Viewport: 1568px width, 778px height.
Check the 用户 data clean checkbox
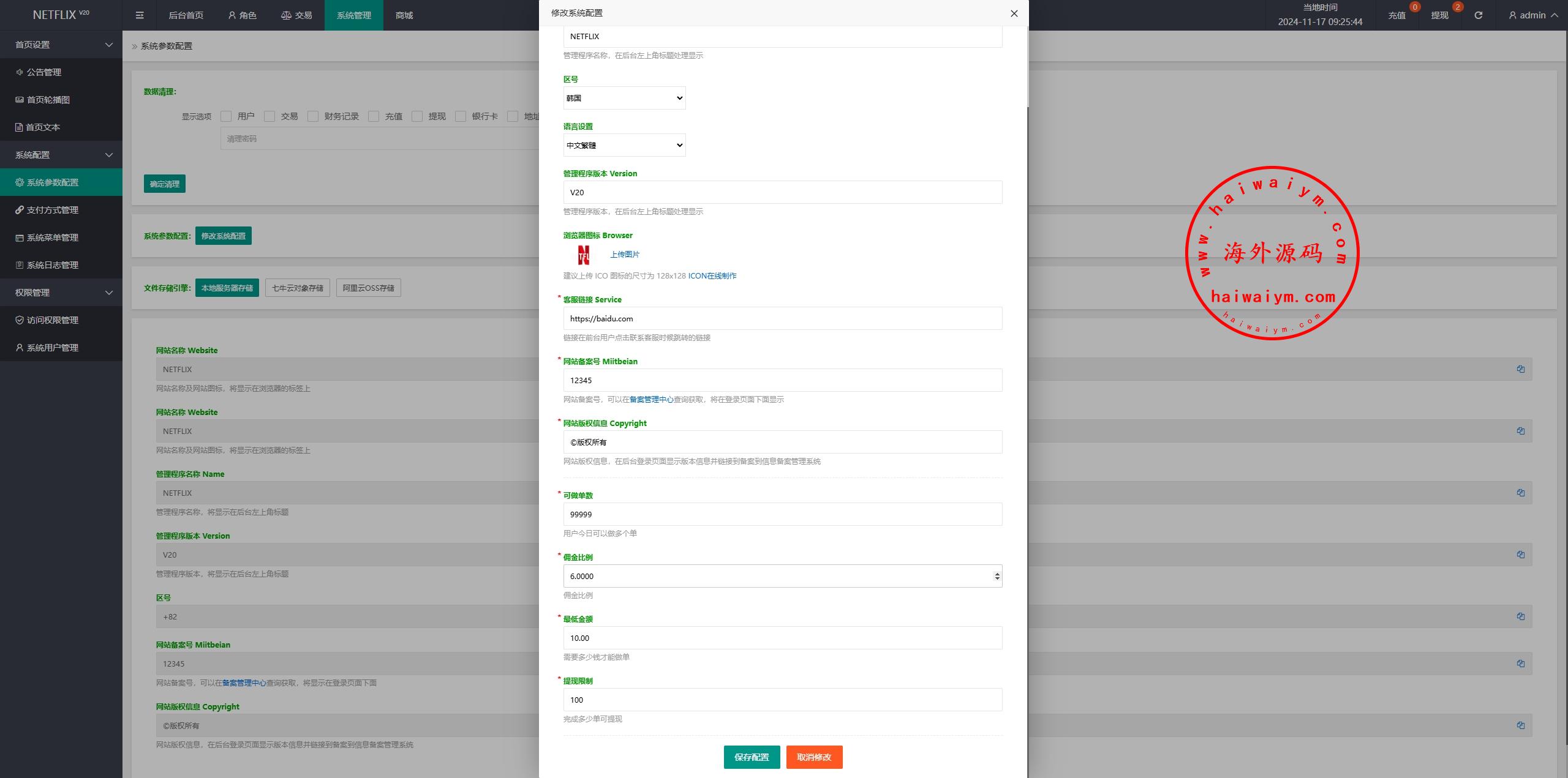click(x=227, y=116)
